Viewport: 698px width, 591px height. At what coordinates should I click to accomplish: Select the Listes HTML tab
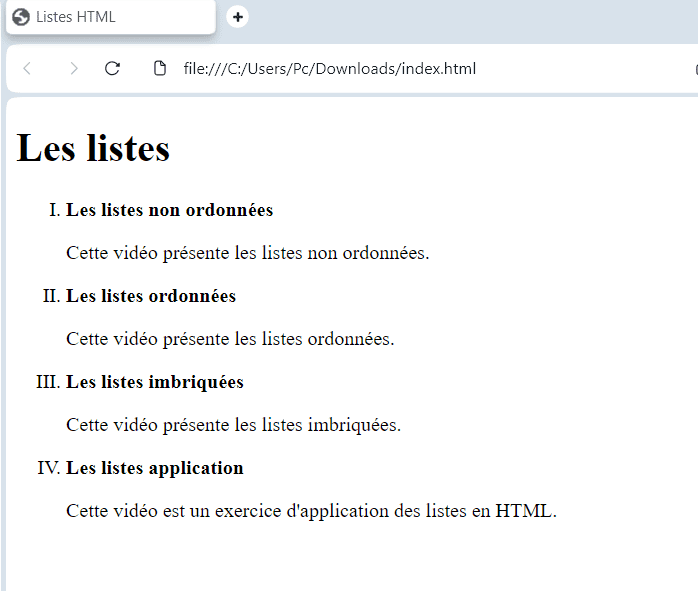[x=110, y=17]
